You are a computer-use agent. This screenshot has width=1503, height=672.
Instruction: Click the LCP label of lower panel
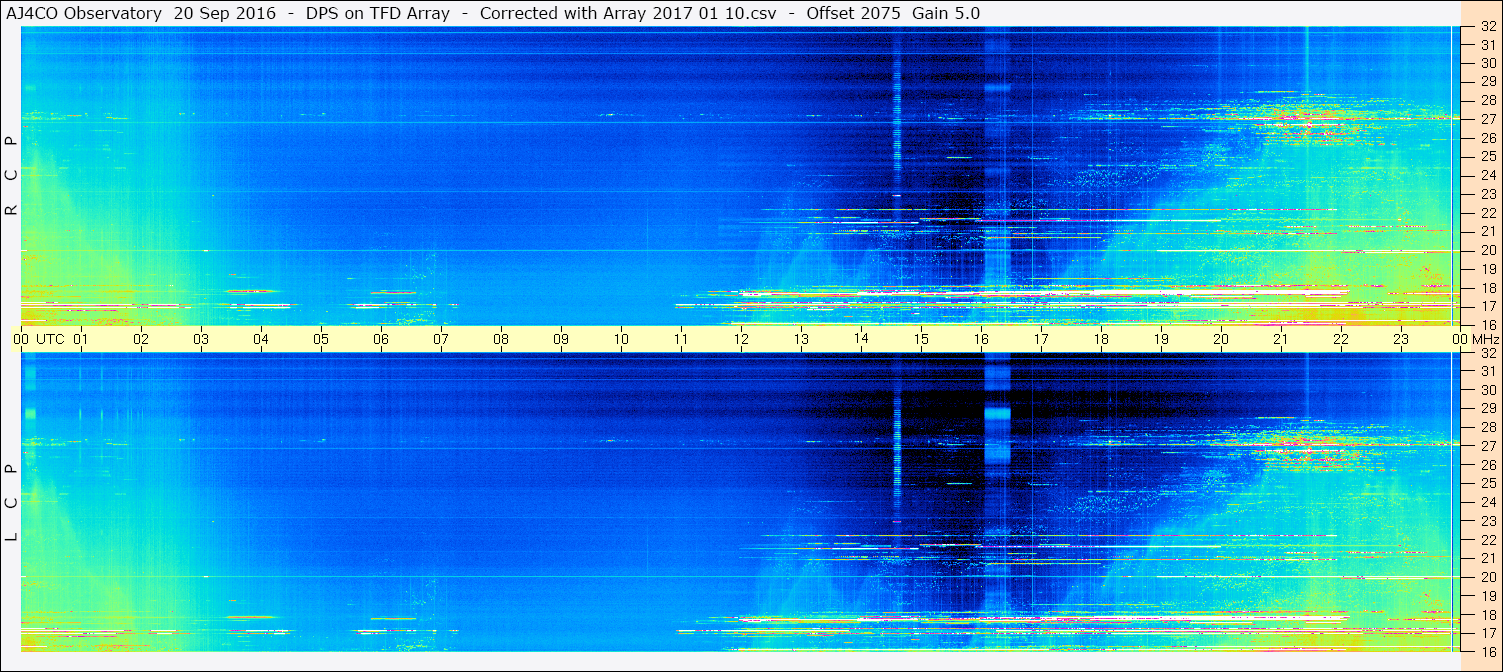point(11,502)
